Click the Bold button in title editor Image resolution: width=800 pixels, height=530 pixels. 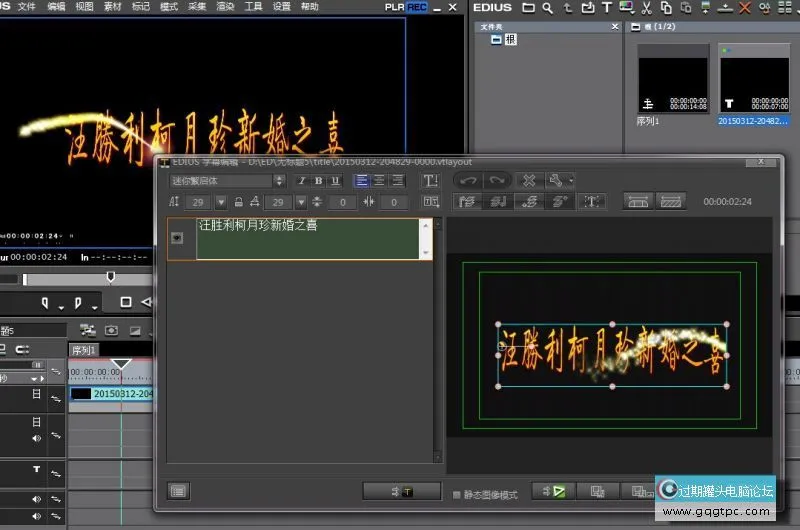[x=318, y=181]
